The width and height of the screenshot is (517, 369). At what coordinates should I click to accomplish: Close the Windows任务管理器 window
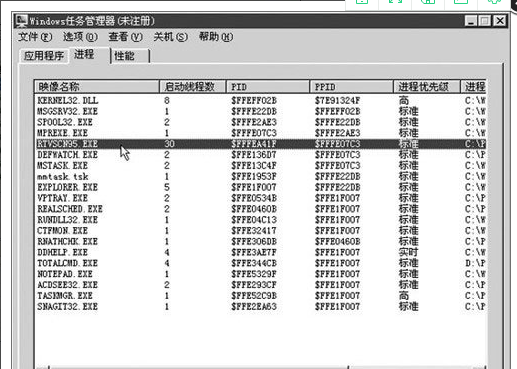[x=500, y=21]
